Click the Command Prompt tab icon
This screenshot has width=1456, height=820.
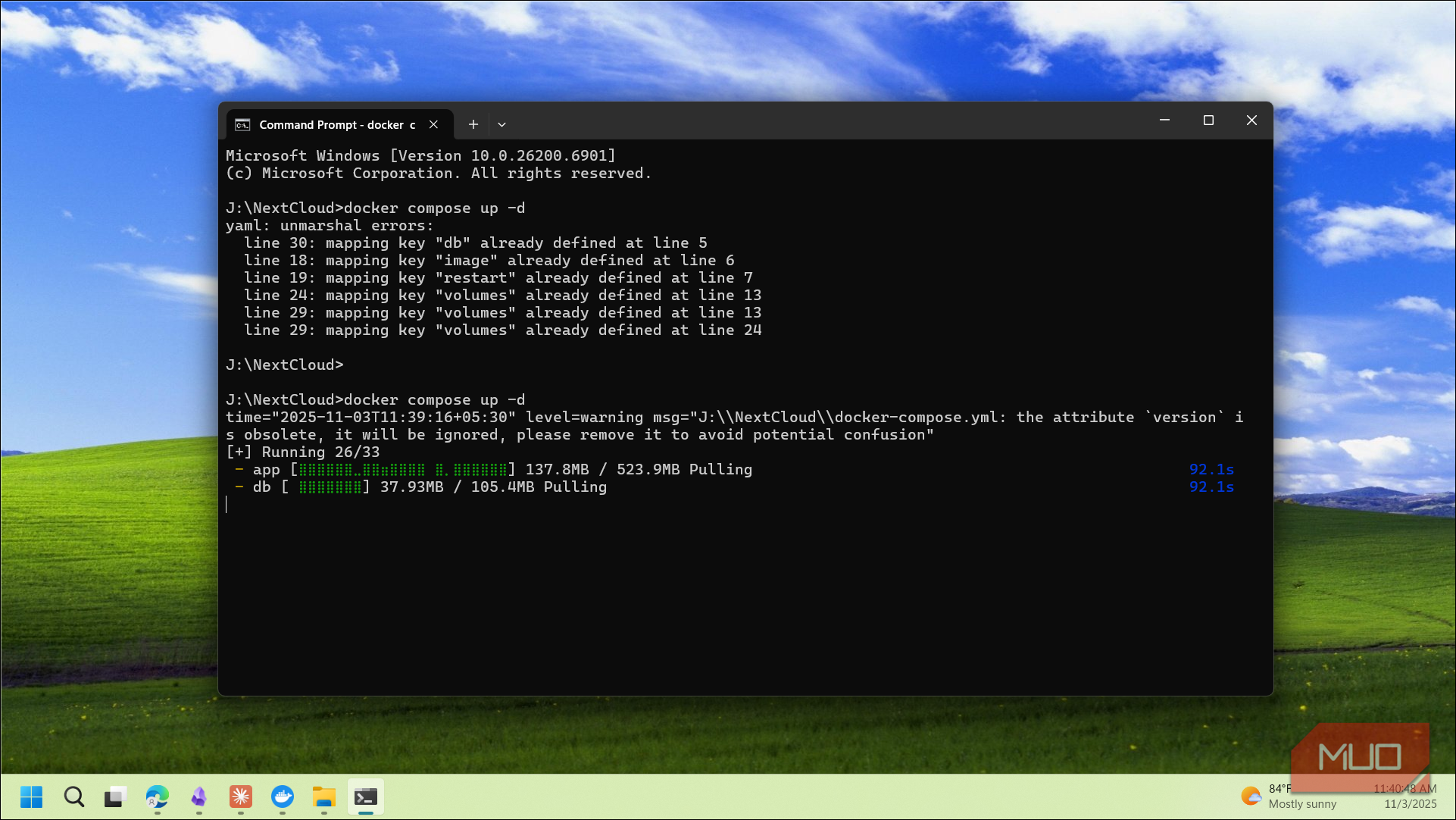(x=242, y=124)
